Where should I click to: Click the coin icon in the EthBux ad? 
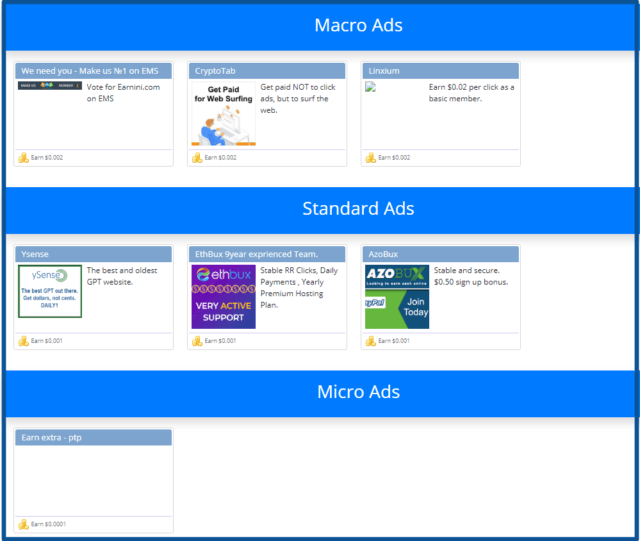click(x=197, y=341)
